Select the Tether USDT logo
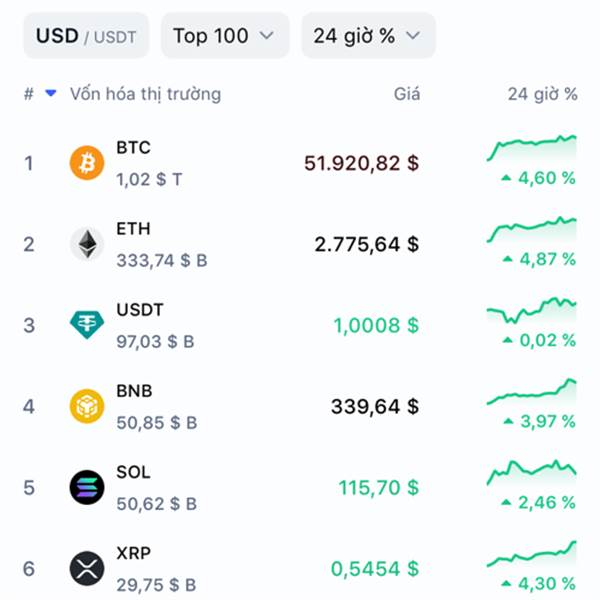 coord(87,325)
